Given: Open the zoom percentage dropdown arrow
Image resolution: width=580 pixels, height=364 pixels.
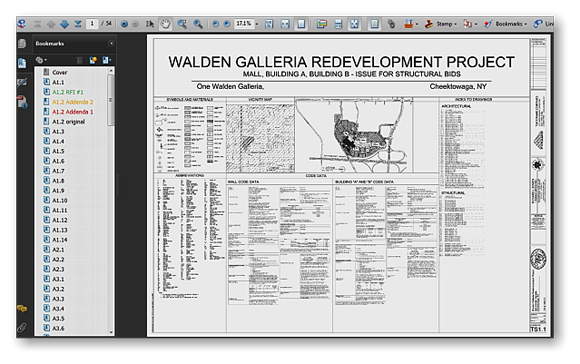Looking at the screenshot, I should pyautogui.click(x=257, y=24).
